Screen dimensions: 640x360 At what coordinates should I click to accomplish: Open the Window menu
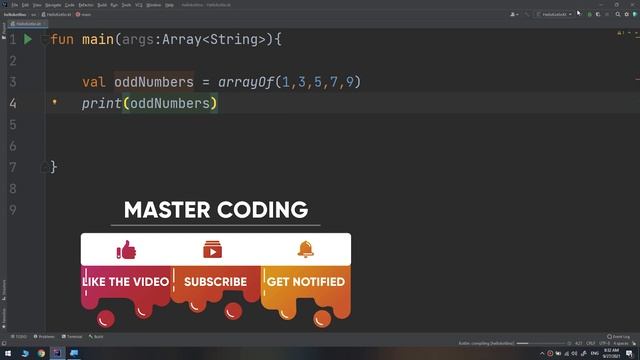[x=154, y=5]
